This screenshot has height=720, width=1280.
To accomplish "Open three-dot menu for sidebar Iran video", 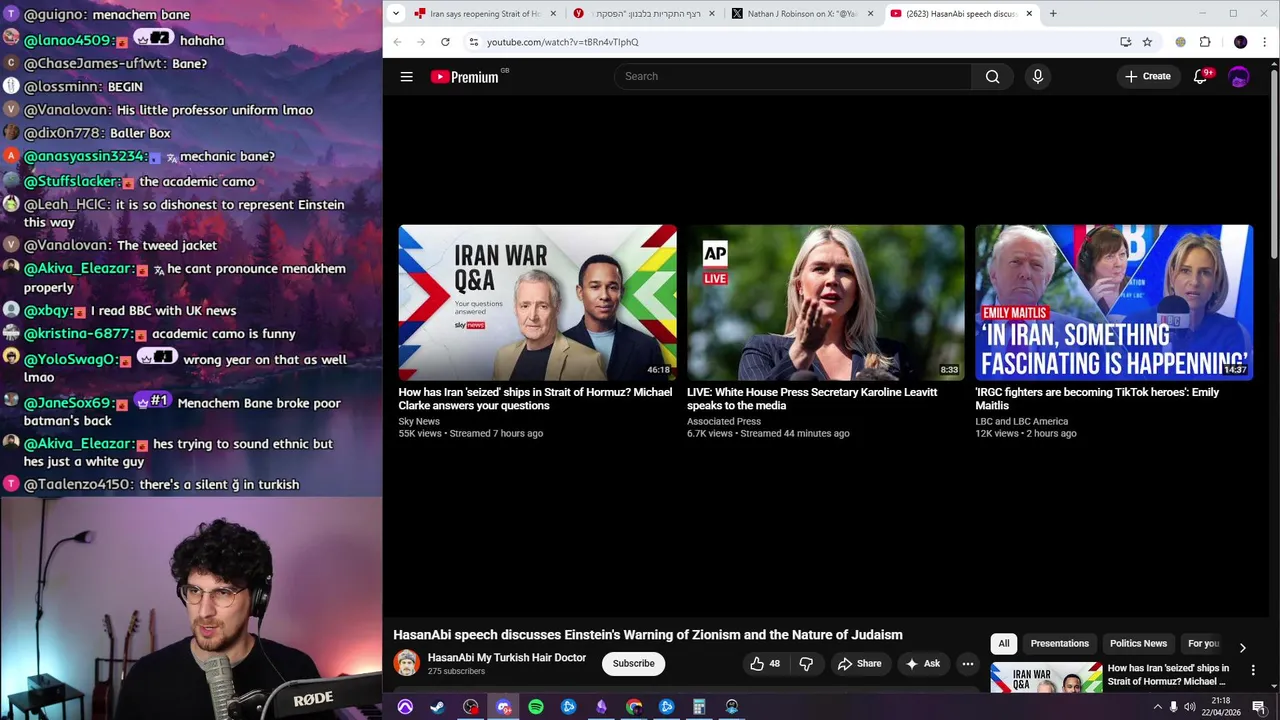I will pos(1253,670).
